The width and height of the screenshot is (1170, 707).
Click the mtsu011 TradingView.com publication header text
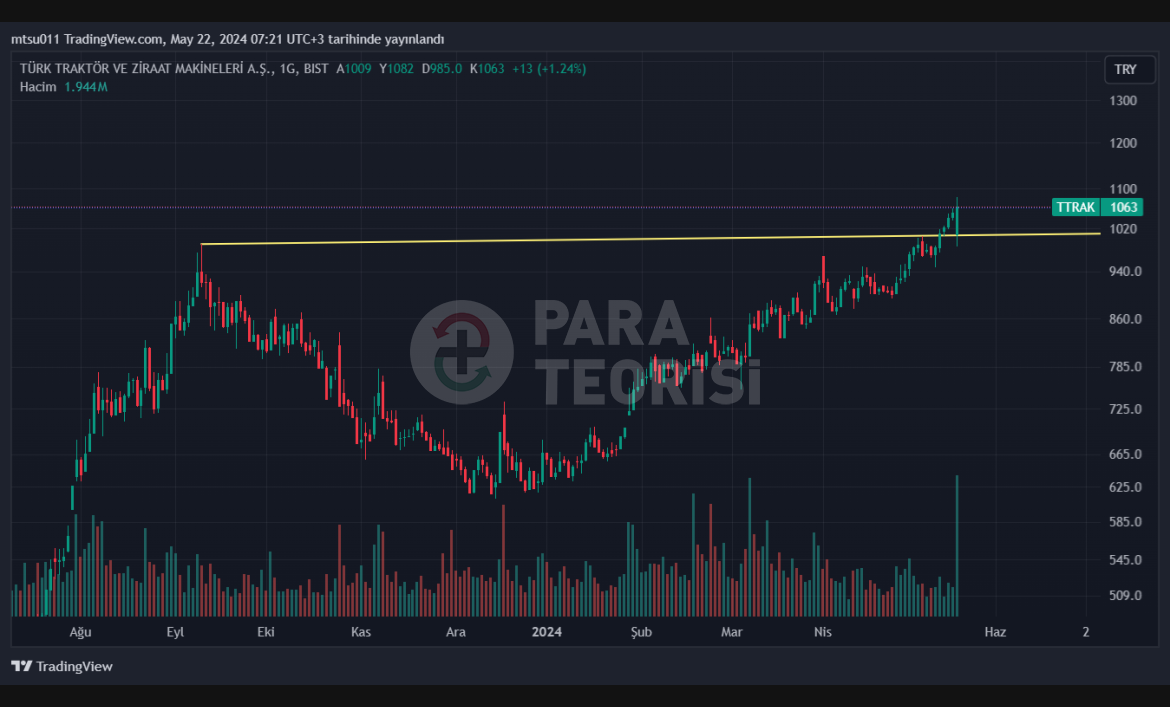pos(228,39)
